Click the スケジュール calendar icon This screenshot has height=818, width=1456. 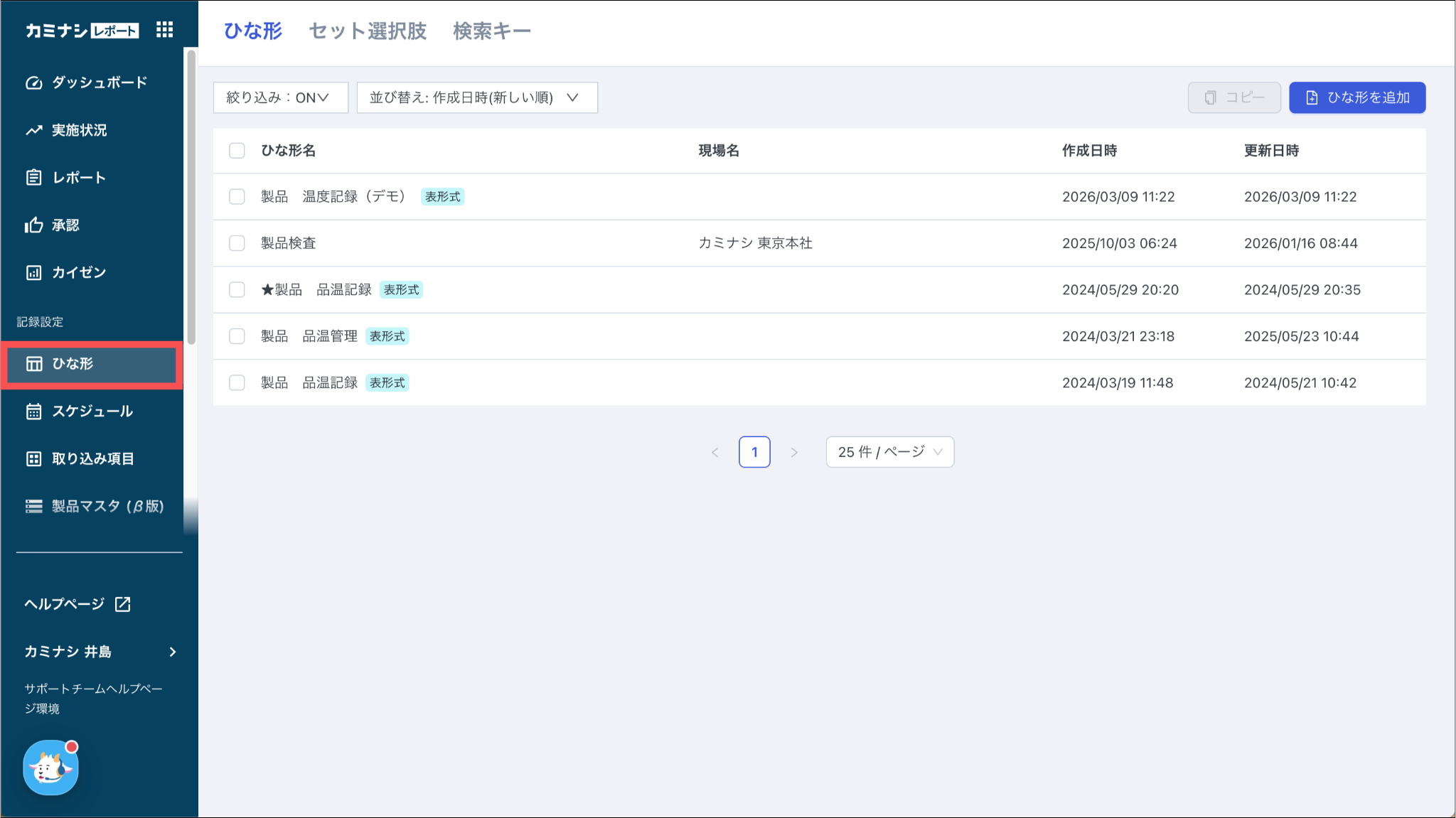pyautogui.click(x=34, y=411)
